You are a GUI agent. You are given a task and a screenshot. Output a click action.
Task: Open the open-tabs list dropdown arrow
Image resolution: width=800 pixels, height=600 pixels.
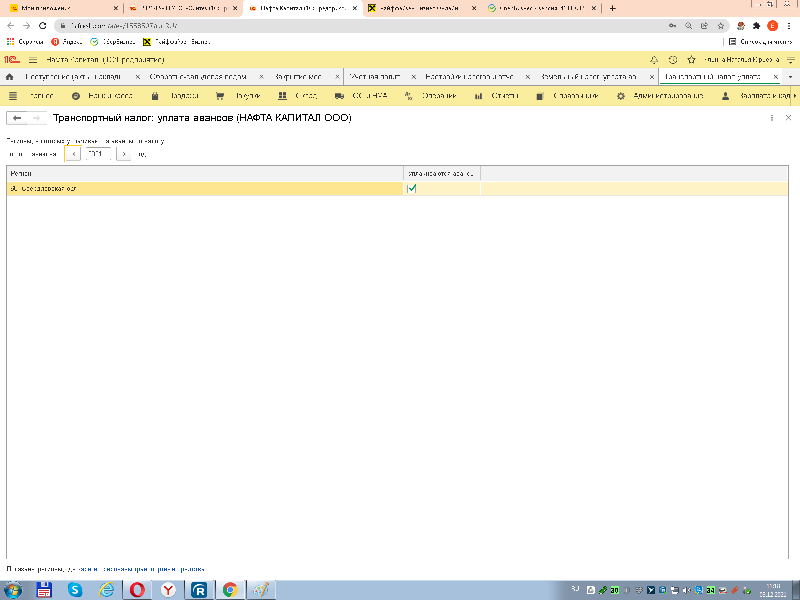(x=790, y=77)
